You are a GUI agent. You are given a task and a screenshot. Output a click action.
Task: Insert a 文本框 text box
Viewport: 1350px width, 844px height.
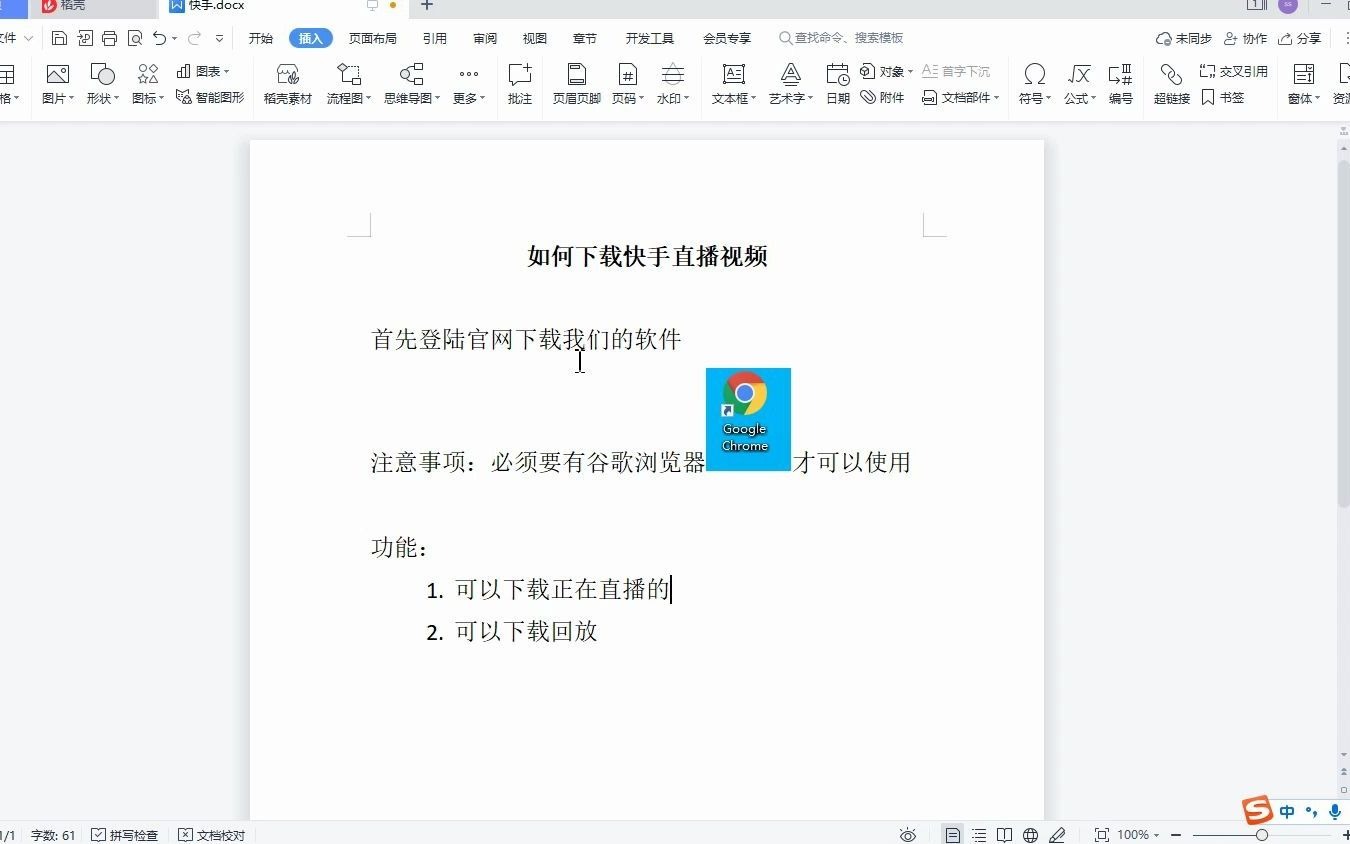[x=734, y=85]
